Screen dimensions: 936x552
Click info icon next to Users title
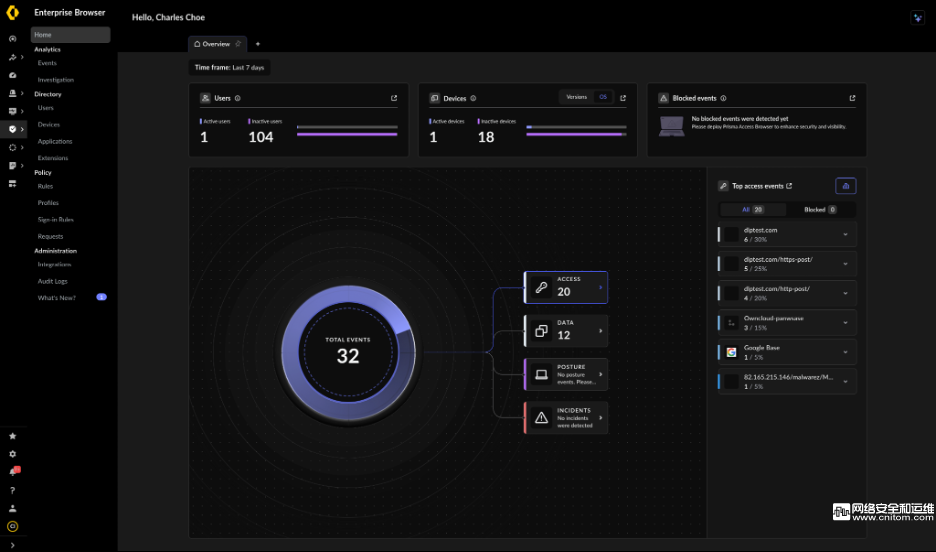pyautogui.click(x=238, y=98)
